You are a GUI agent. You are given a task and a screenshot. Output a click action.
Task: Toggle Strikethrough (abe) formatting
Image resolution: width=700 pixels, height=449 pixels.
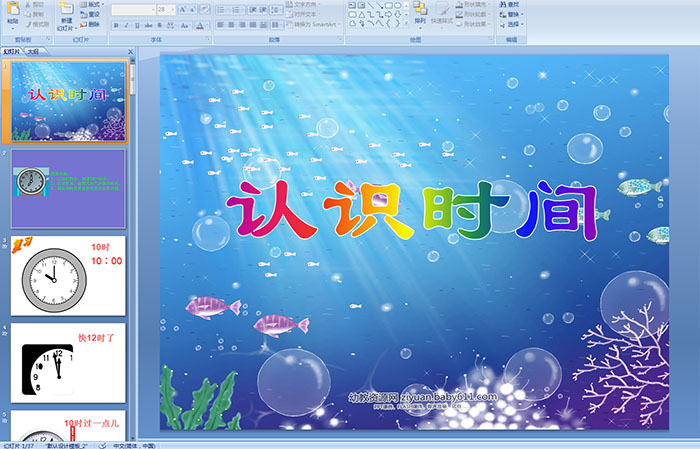coord(148,25)
